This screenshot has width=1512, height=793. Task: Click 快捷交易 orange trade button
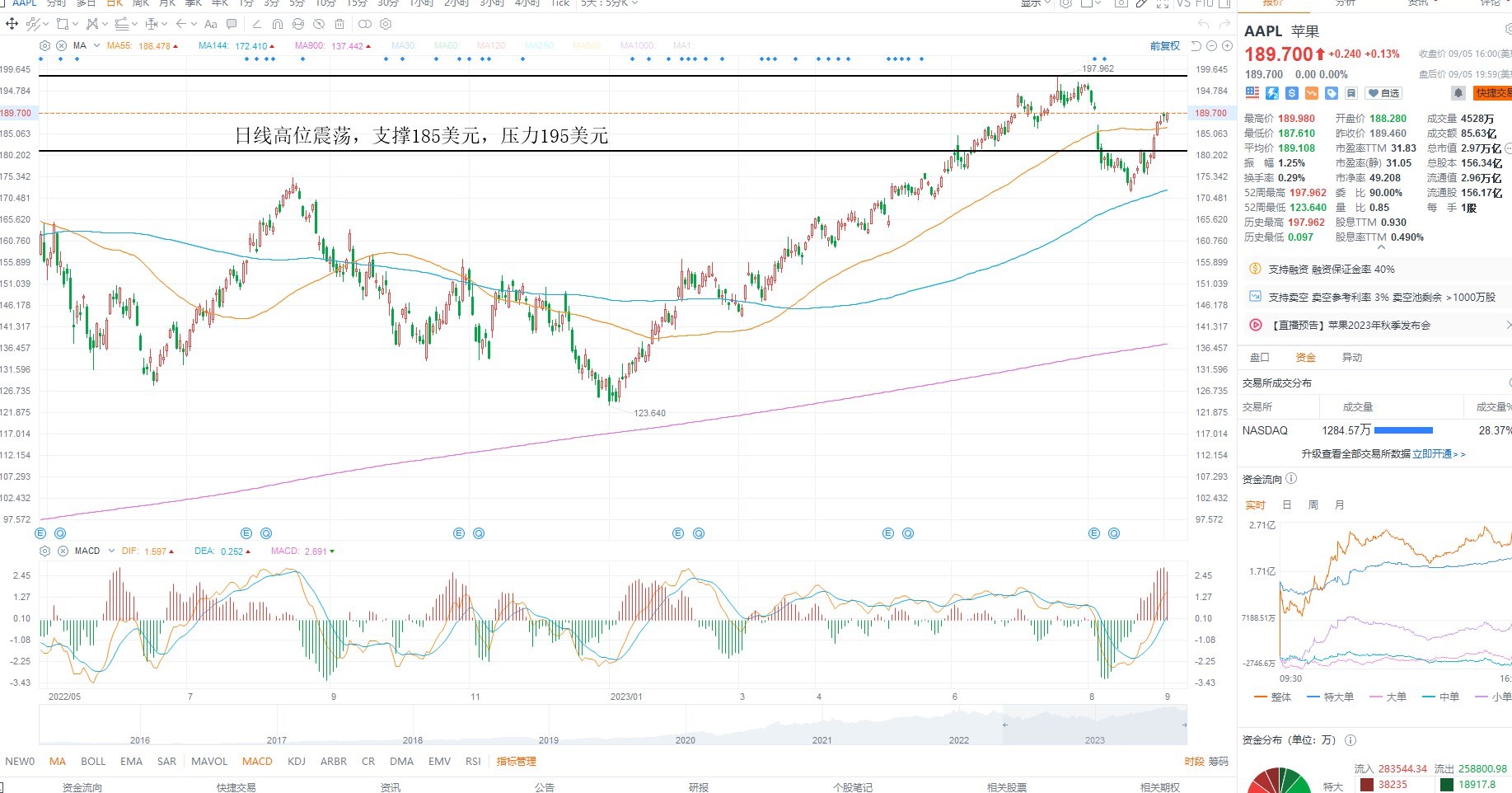tap(1492, 93)
